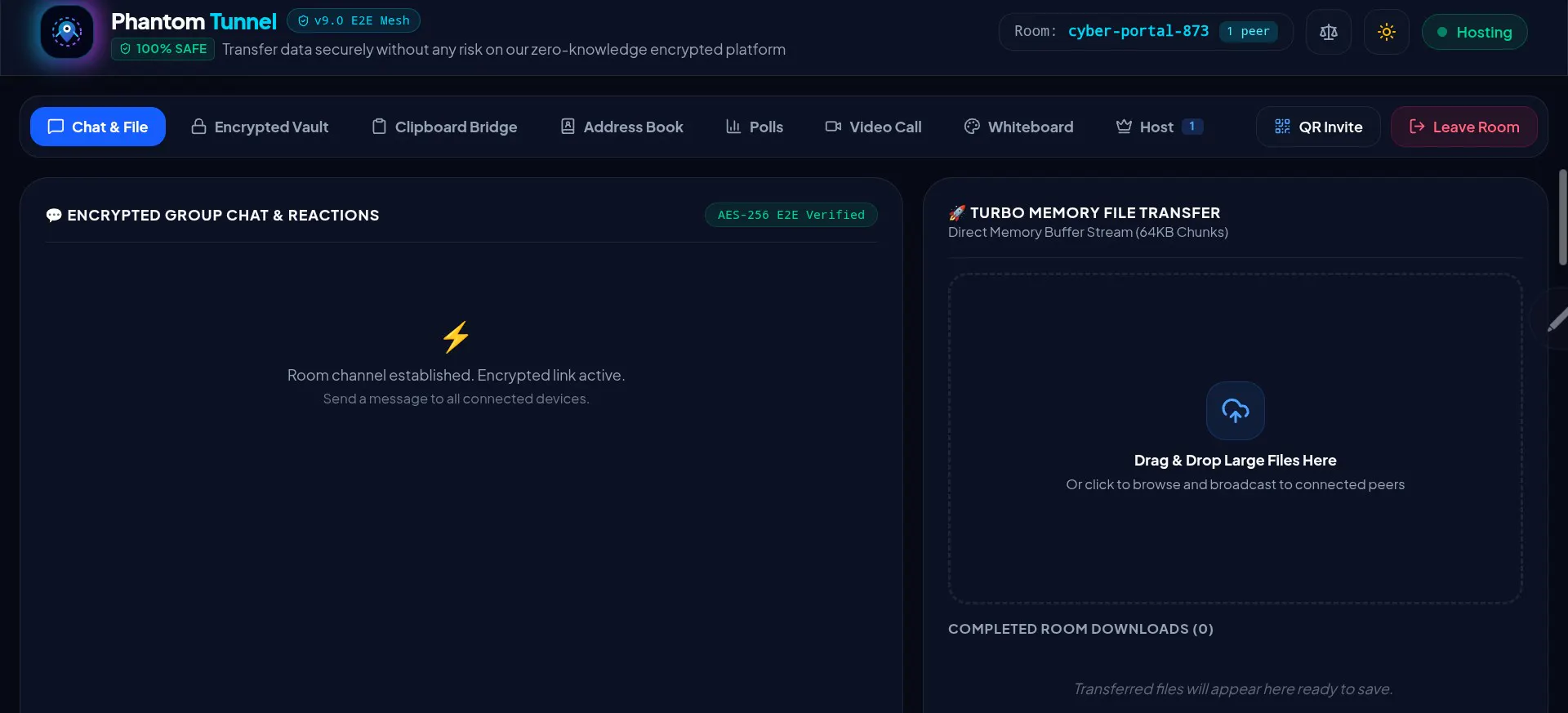Click Drag & Drop Large Files Here
The height and width of the screenshot is (713, 1568).
tap(1236, 461)
